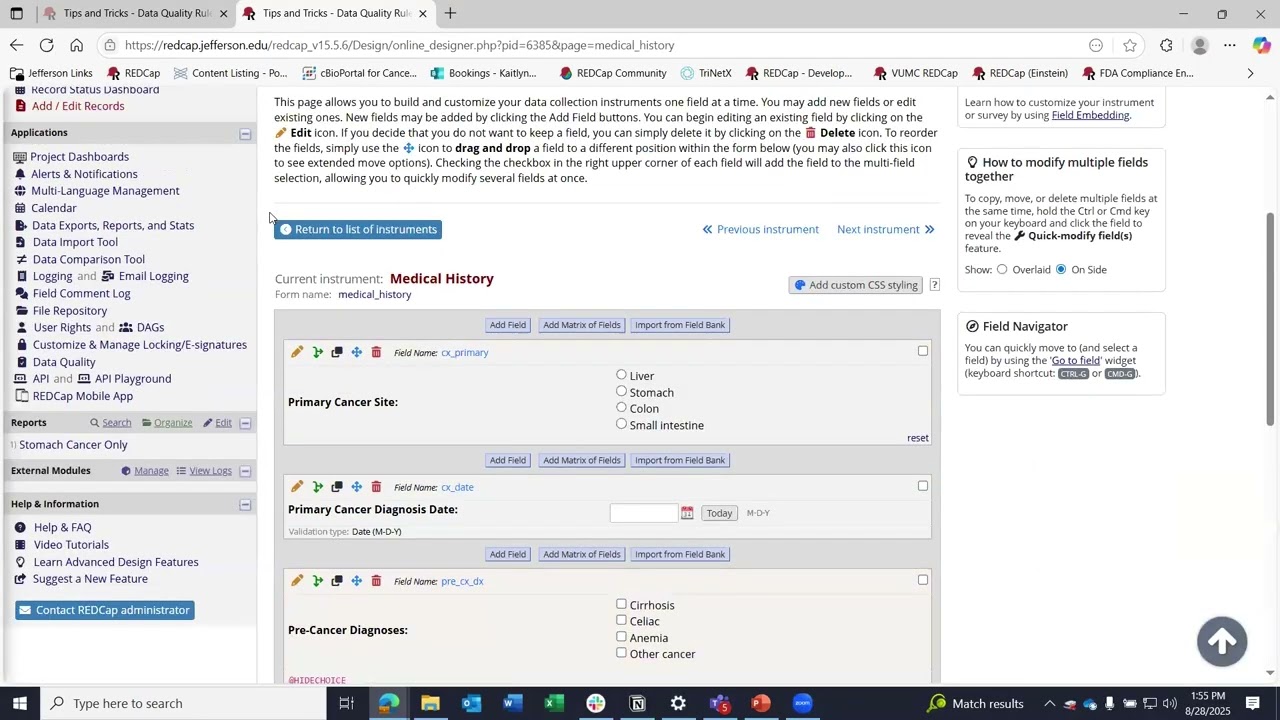Viewport: 1280px width, 720px height.
Task: Copy the cx_primary field with copy icon
Action: [x=337, y=352]
